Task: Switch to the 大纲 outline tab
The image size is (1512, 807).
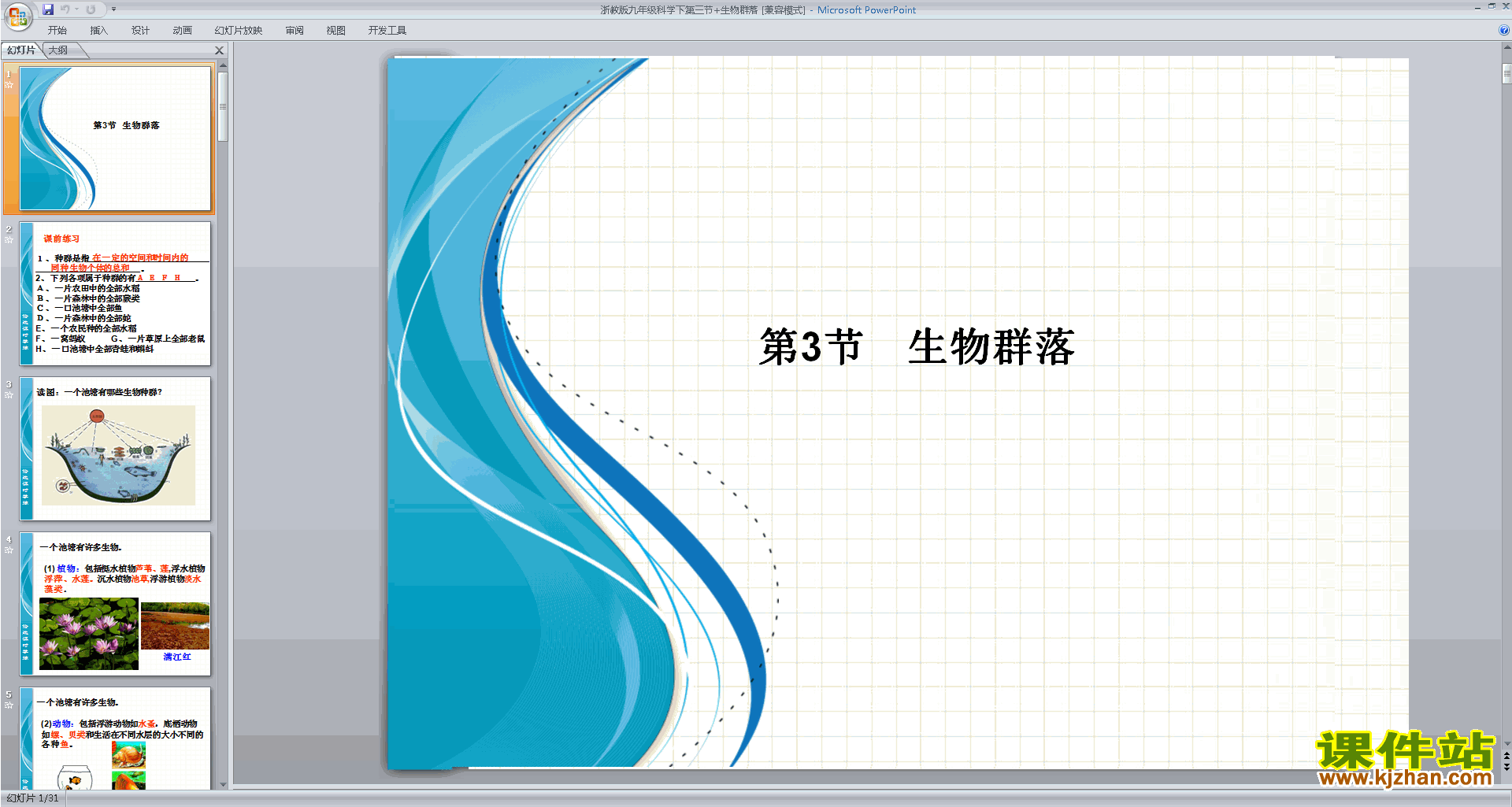Action: point(58,50)
